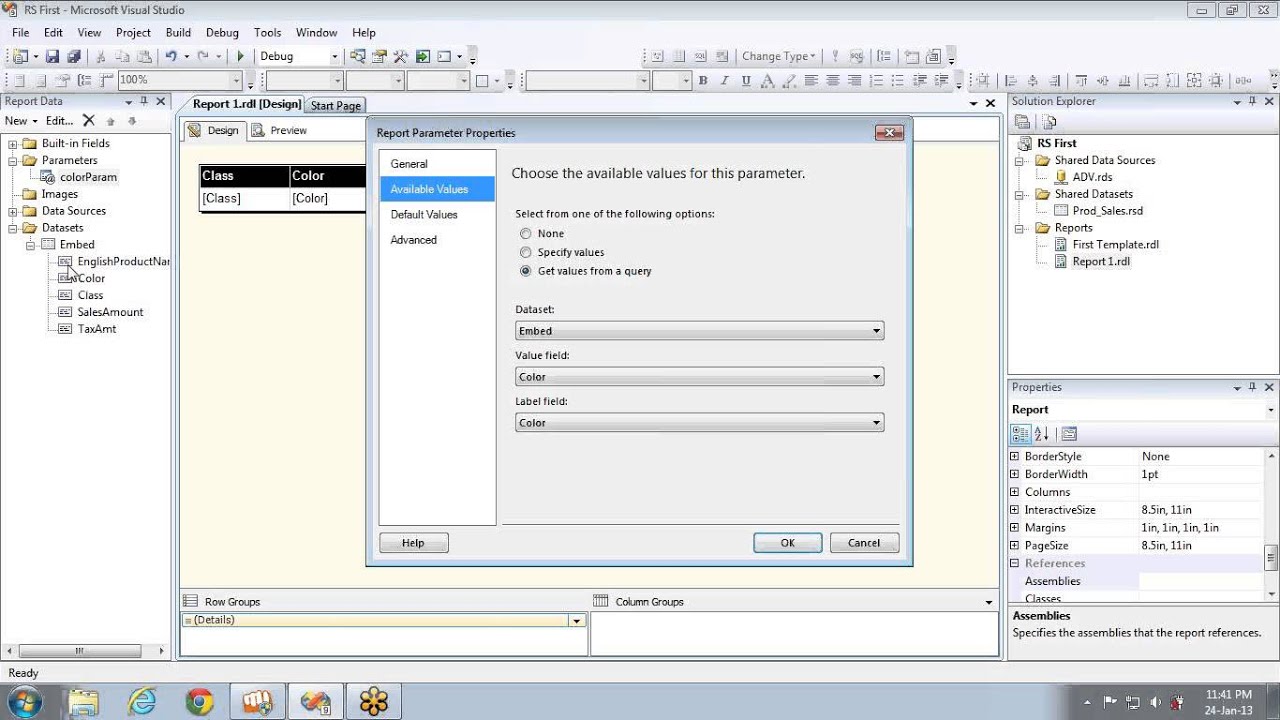Screen dimensions: 1280x720
Task: Open the New dropdown in Report Data
Action: (x=20, y=121)
